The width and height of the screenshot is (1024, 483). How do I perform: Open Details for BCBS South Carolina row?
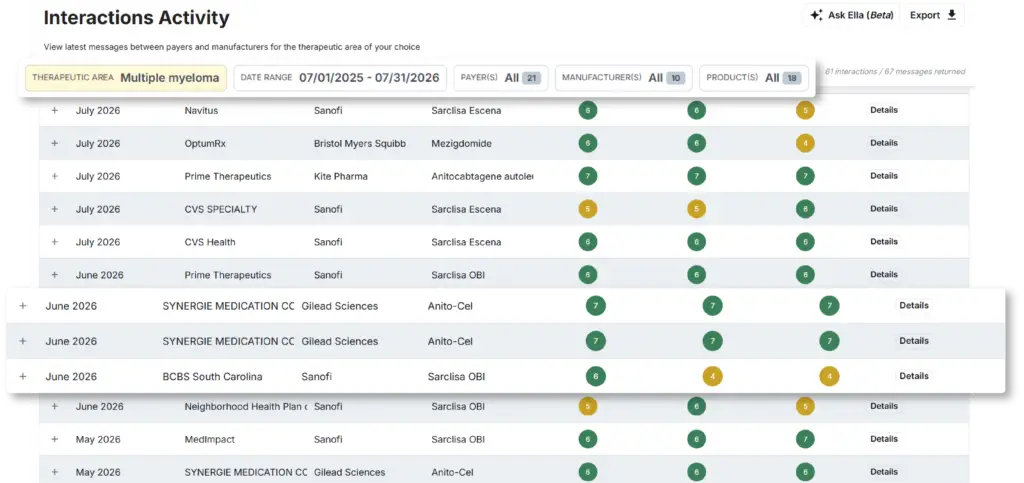(x=914, y=376)
